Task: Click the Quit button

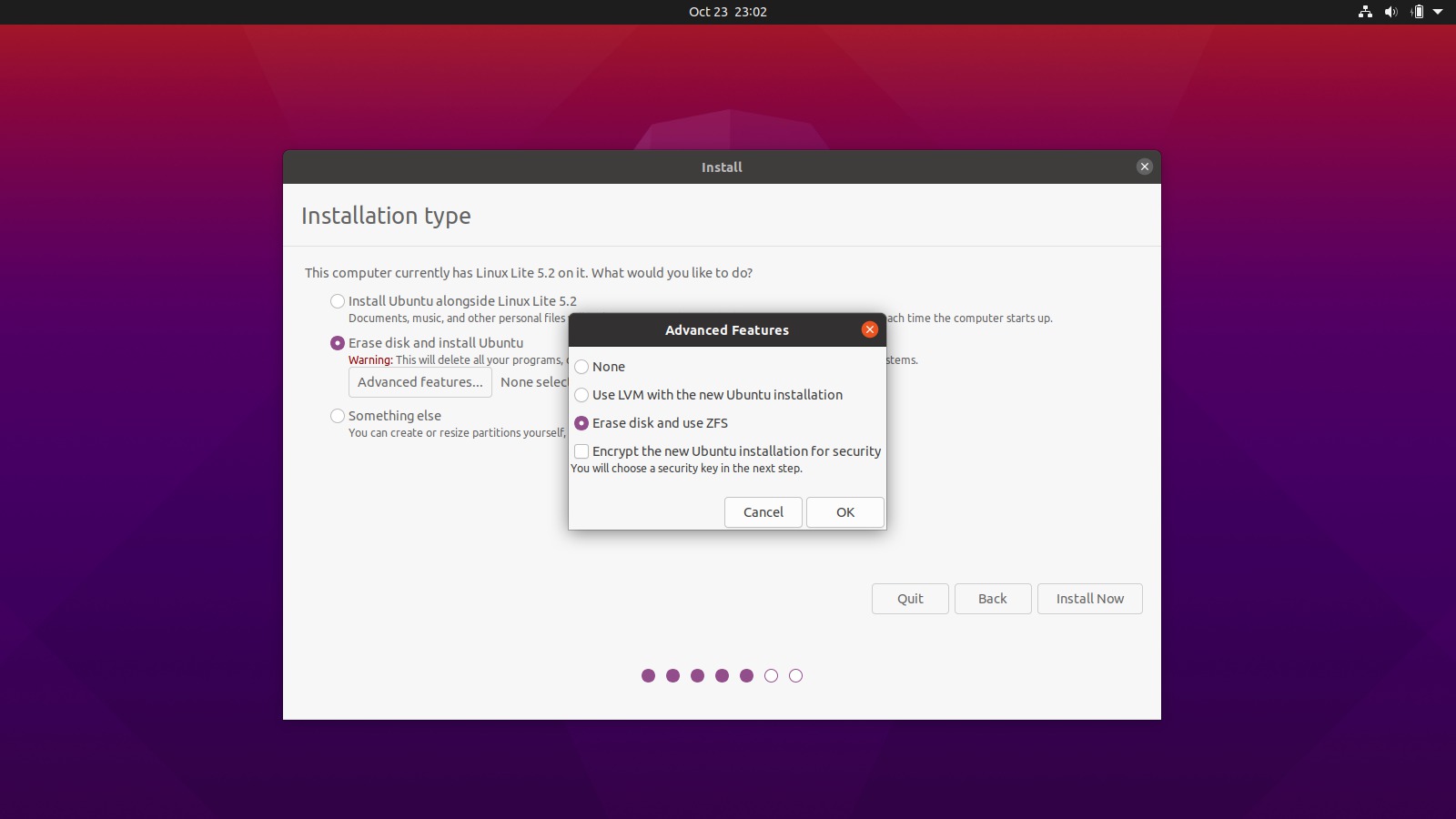Action: [x=910, y=599]
